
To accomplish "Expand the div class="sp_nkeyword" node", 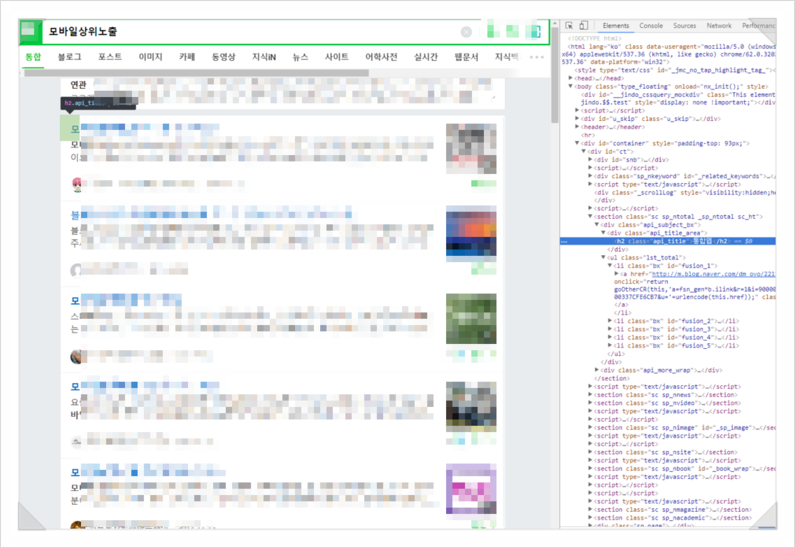I will click(590, 176).
